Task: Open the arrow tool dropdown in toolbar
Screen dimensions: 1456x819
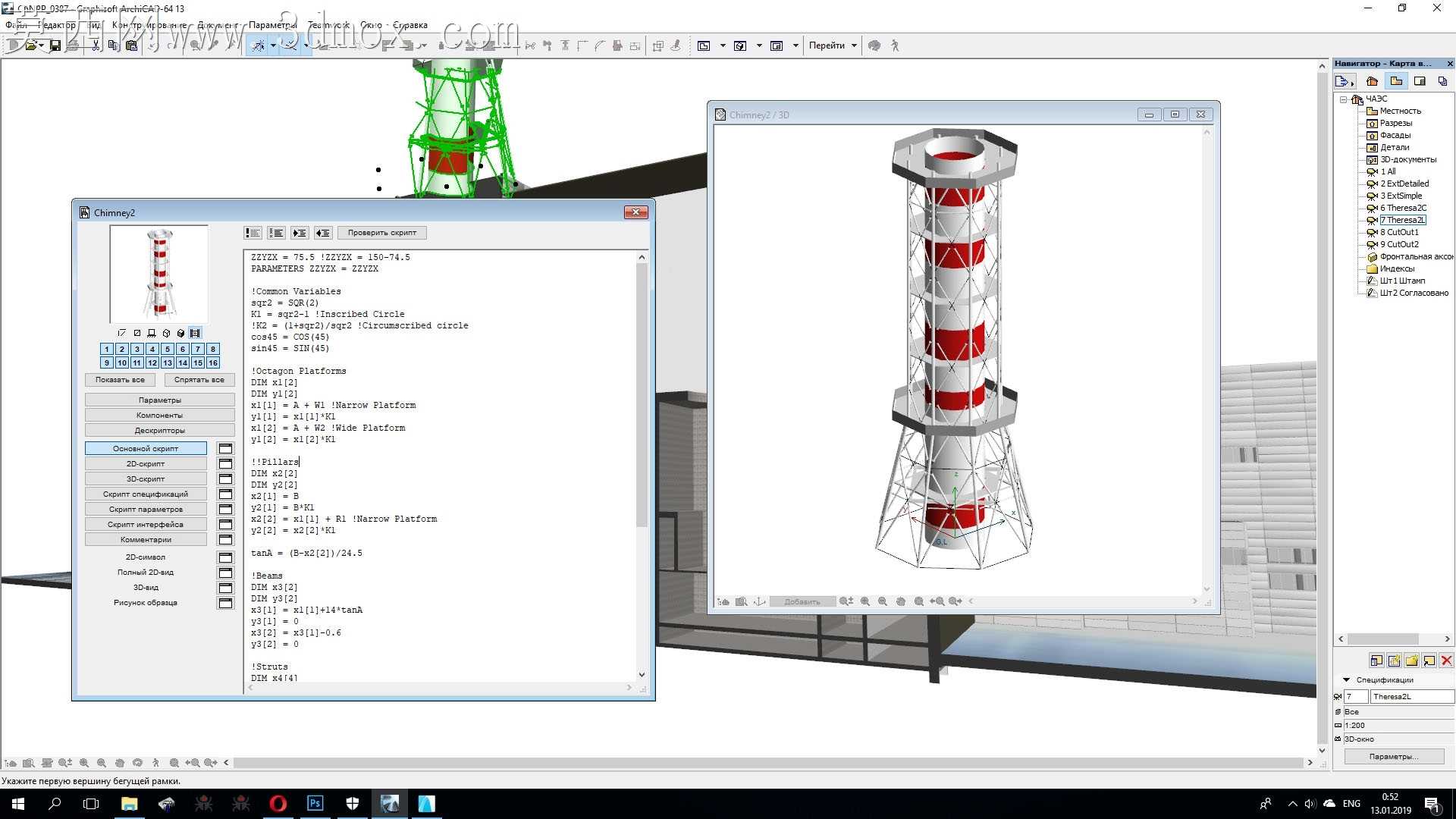Action: [273, 45]
